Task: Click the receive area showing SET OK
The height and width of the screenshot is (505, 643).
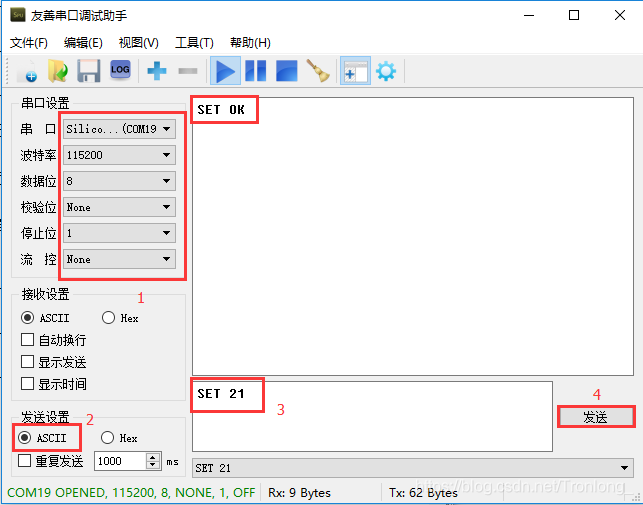Action: point(413,236)
